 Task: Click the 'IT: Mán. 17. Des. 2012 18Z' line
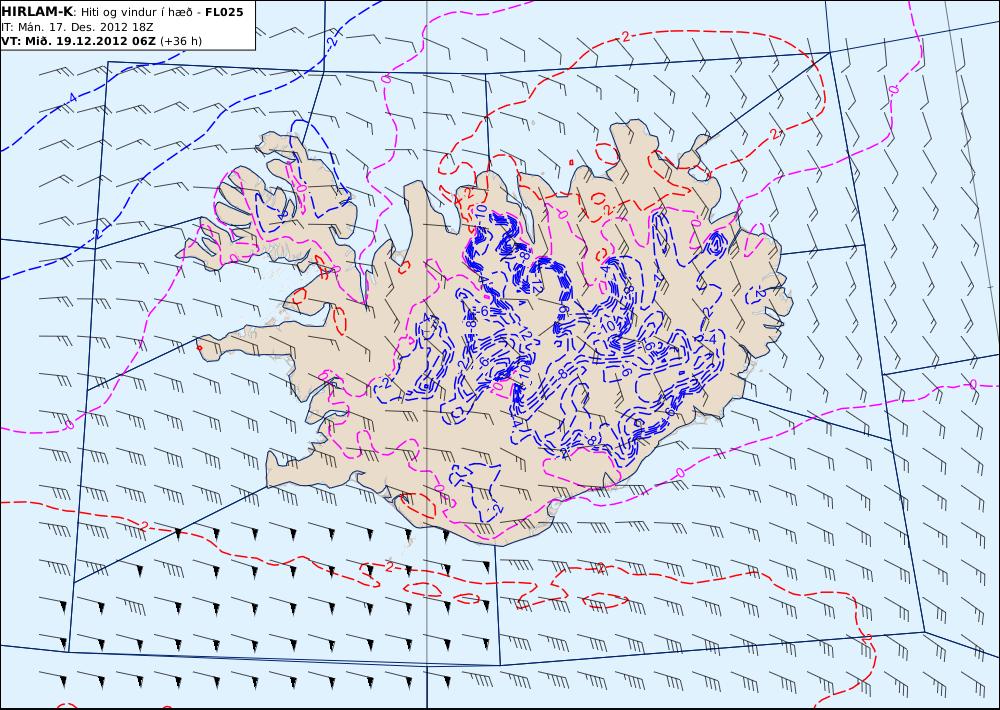click(77, 27)
